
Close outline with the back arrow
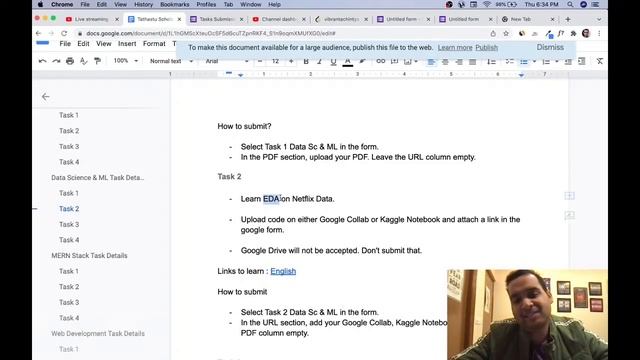[x=46, y=97]
